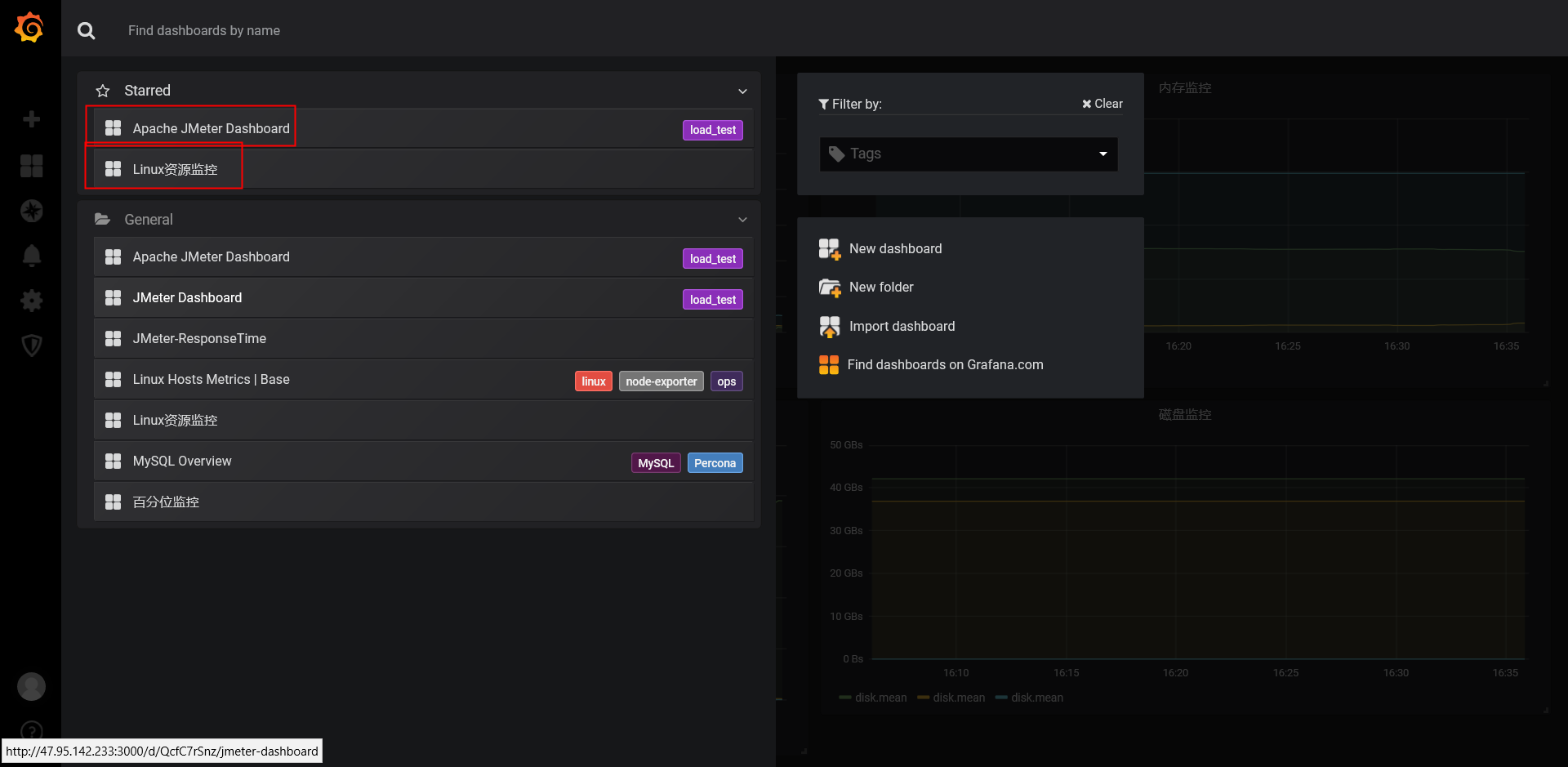
Task: Select New folder
Action: [881, 288]
